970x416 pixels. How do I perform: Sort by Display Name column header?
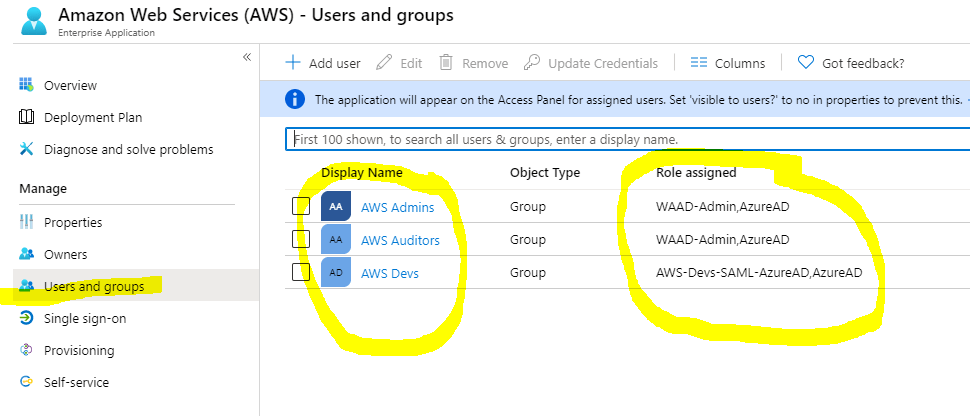[x=362, y=173]
